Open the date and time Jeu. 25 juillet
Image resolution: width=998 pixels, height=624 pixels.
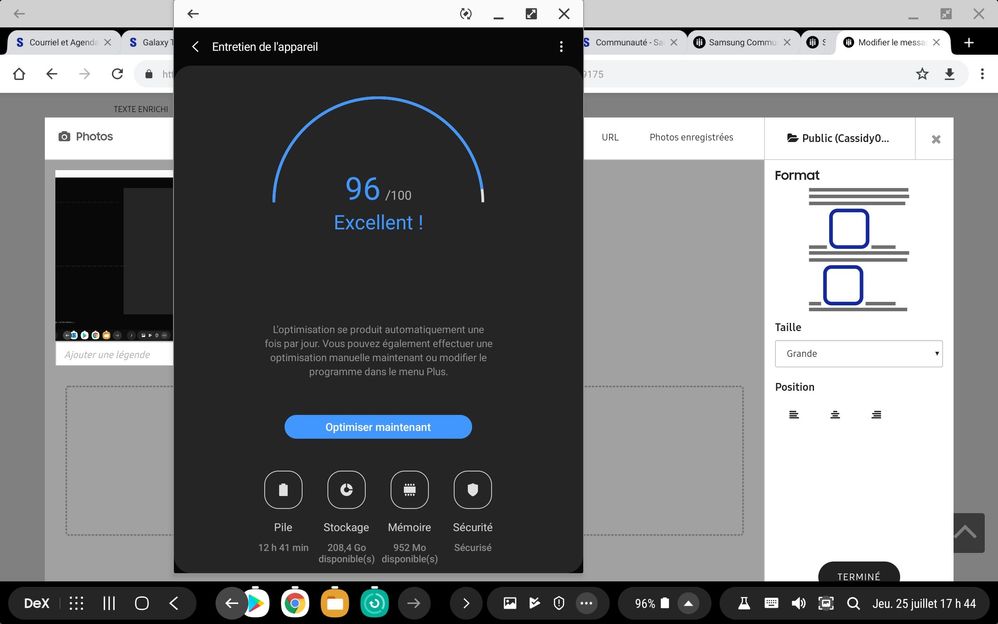pos(924,603)
